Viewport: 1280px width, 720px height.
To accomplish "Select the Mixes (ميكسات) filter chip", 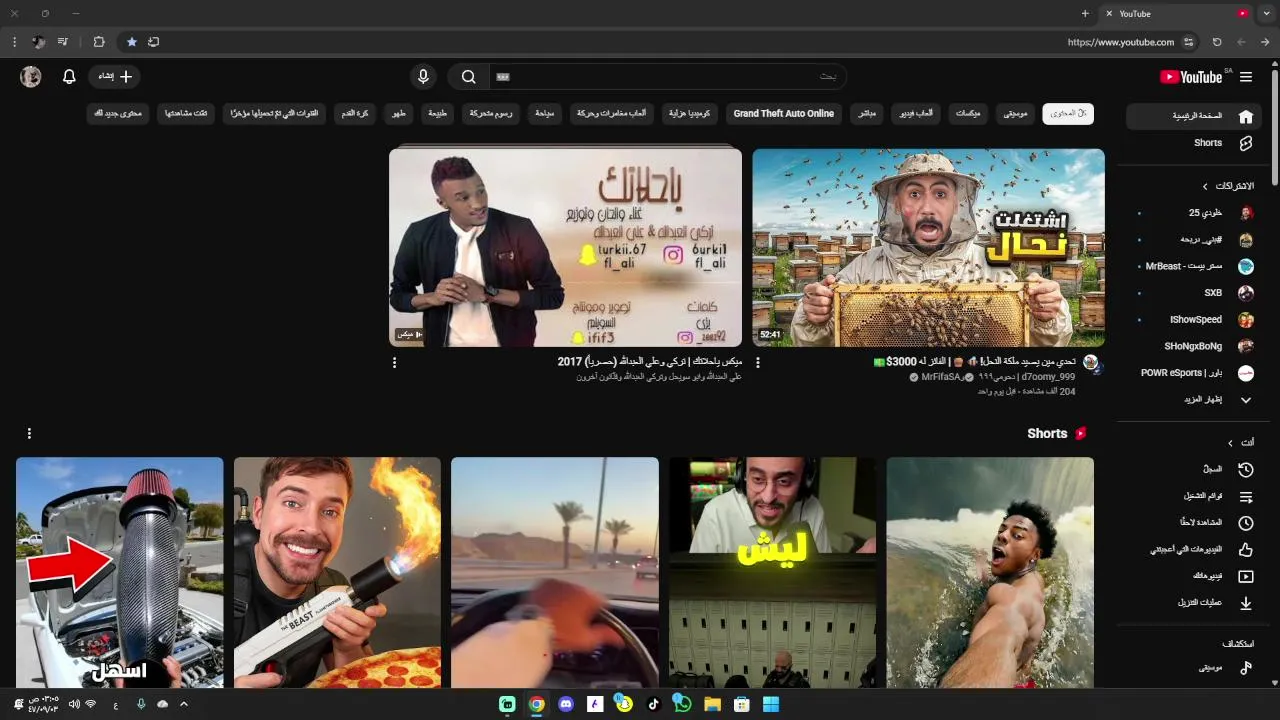I will tap(967, 113).
